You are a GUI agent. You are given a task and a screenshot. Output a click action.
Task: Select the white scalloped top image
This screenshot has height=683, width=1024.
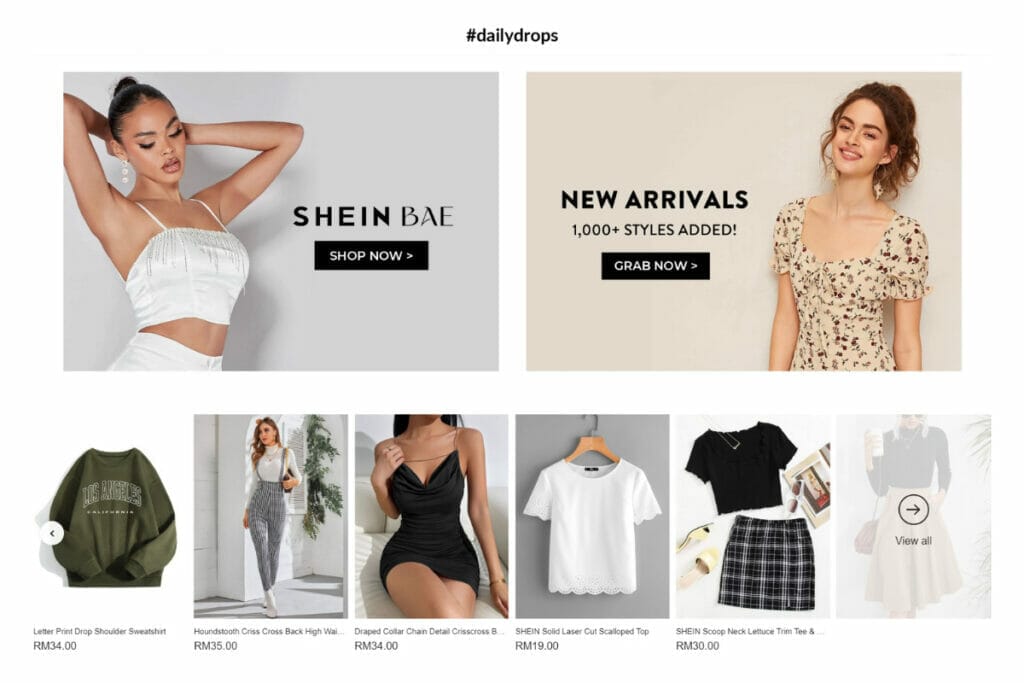point(592,516)
